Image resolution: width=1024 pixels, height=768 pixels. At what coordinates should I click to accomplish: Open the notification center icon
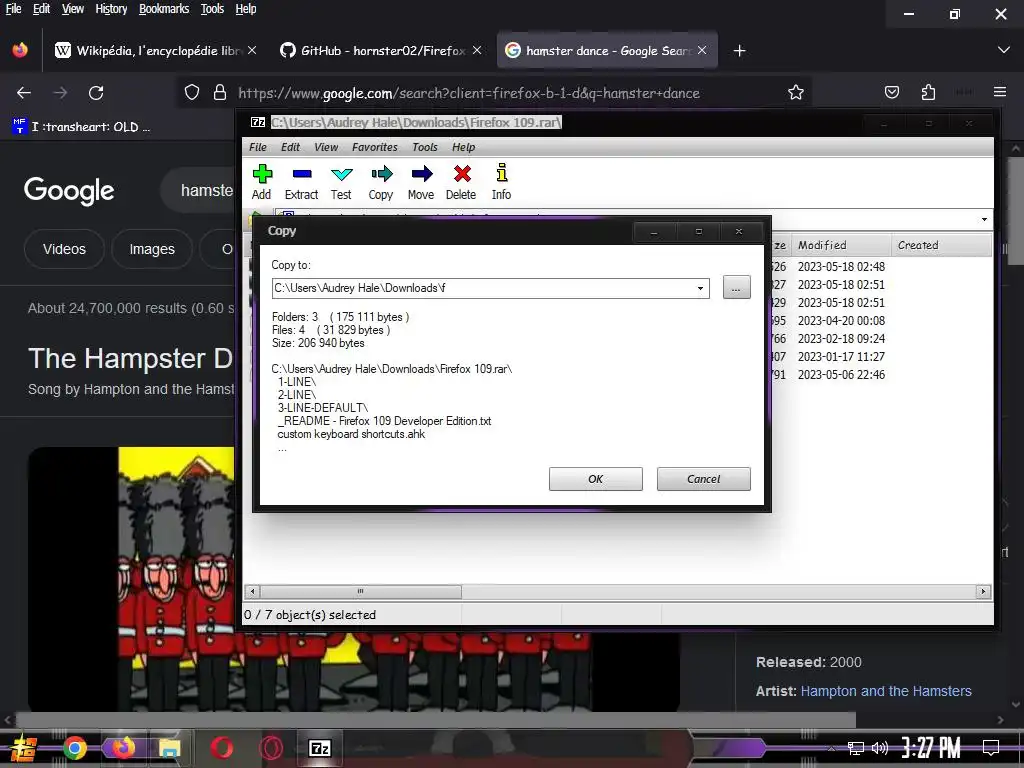[991, 748]
